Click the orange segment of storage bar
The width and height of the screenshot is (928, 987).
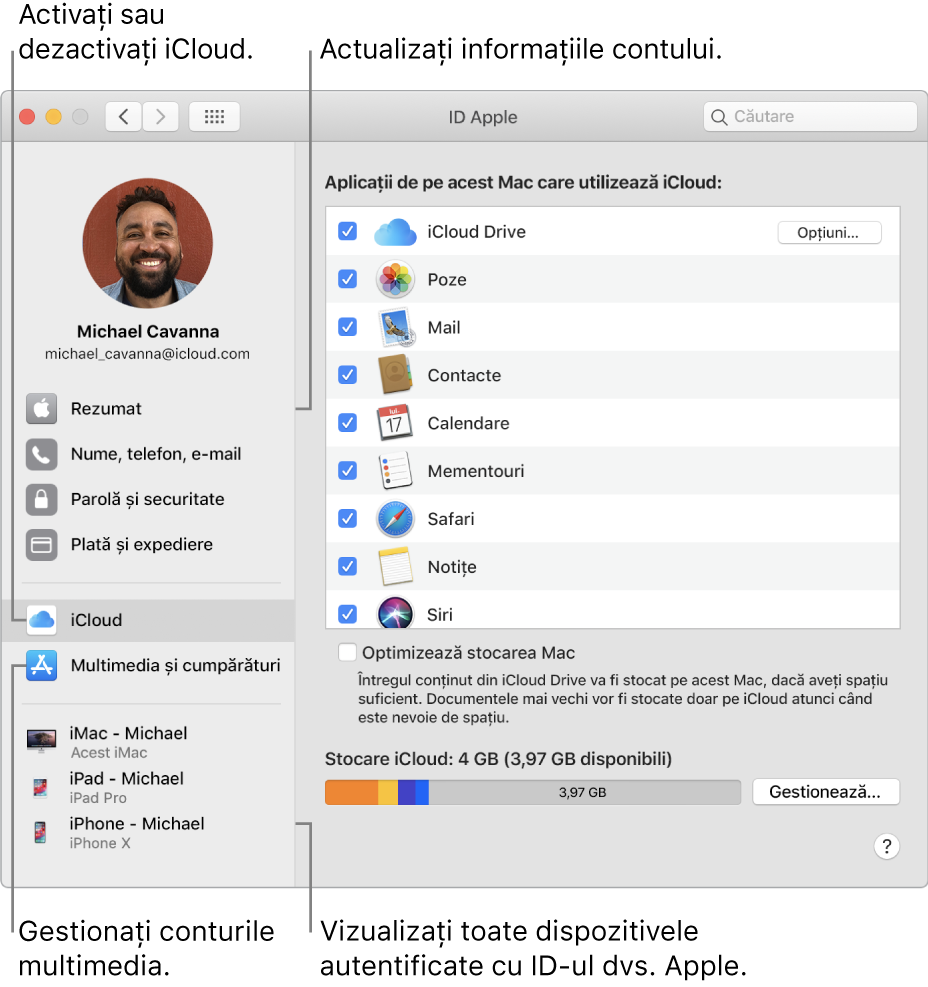(x=351, y=792)
